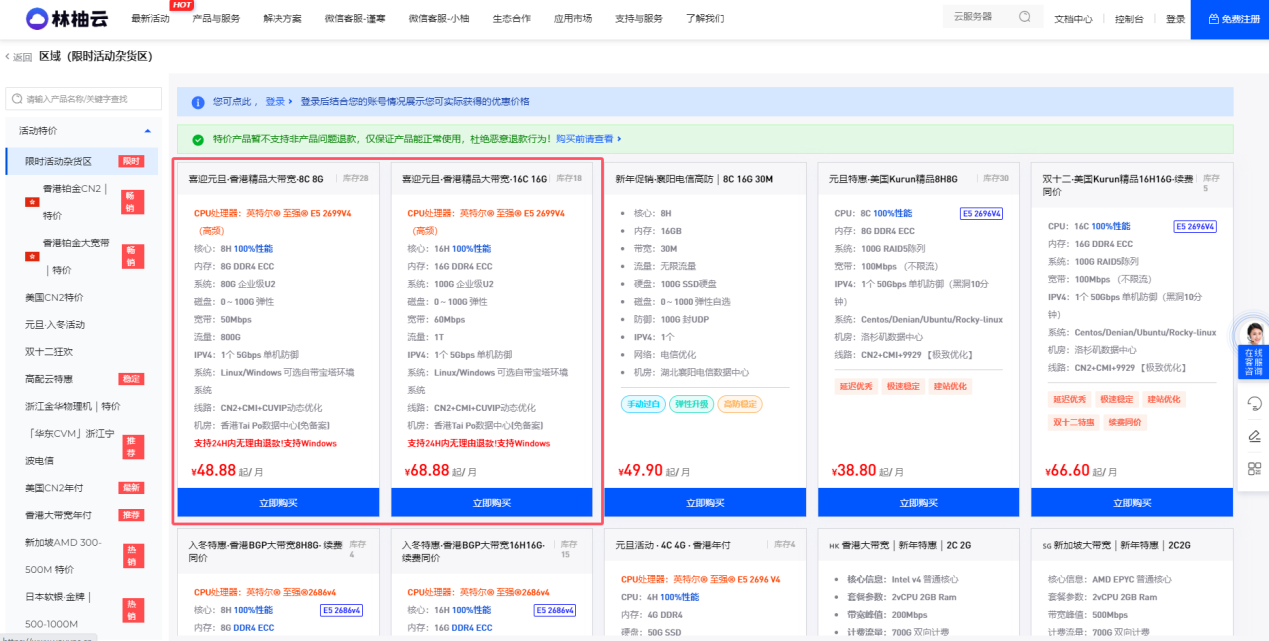Click the 文档中心 link in the header
This screenshot has height=641, width=1269.
click(x=1073, y=19)
